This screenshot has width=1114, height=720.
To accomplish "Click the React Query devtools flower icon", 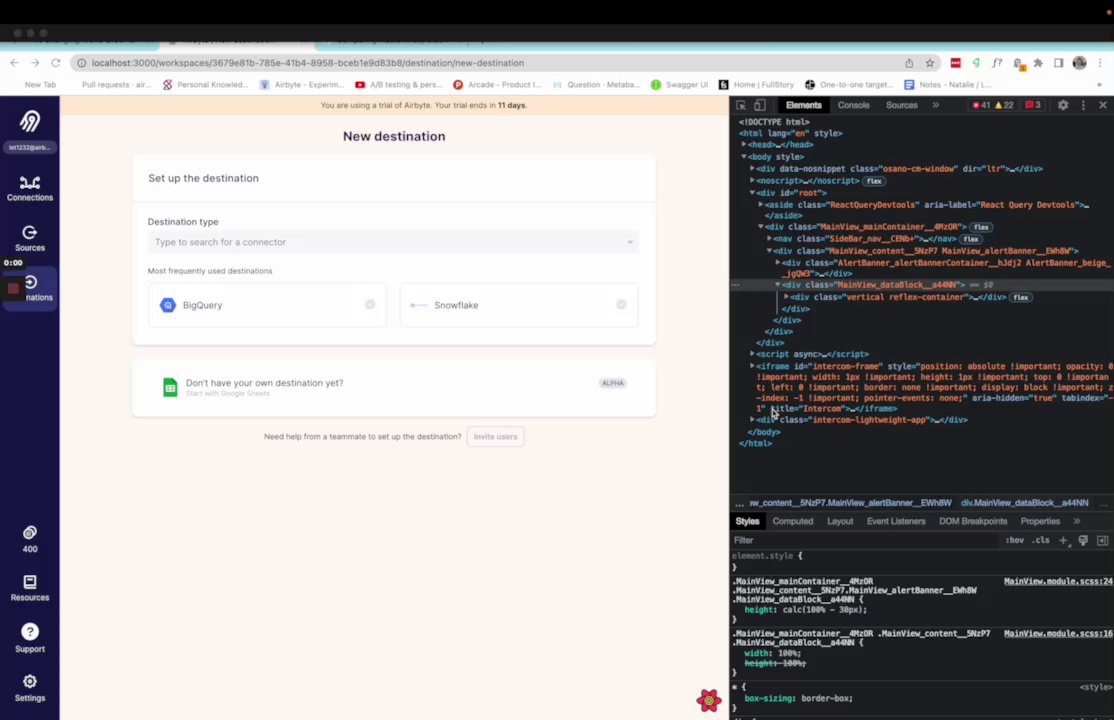I will [708, 701].
